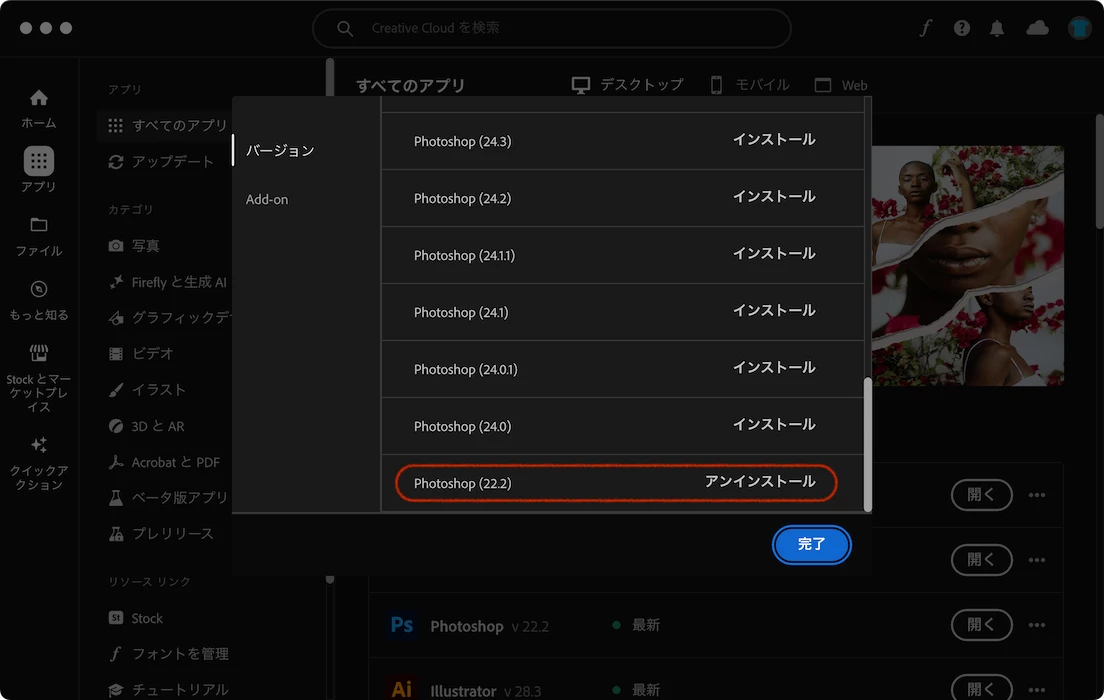Install Photoshop (24.2)

pyautogui.click(x=774, y=196)
